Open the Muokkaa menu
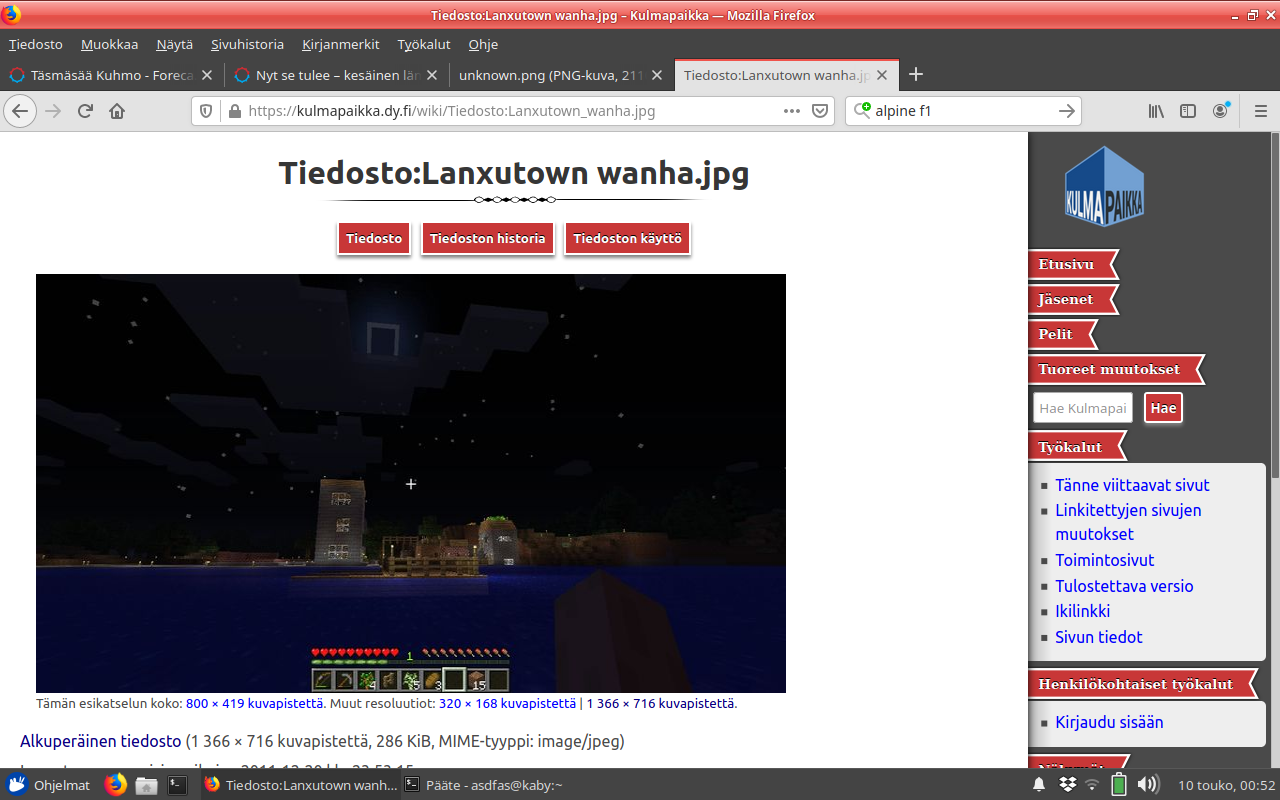 click(x=110, y=44)
